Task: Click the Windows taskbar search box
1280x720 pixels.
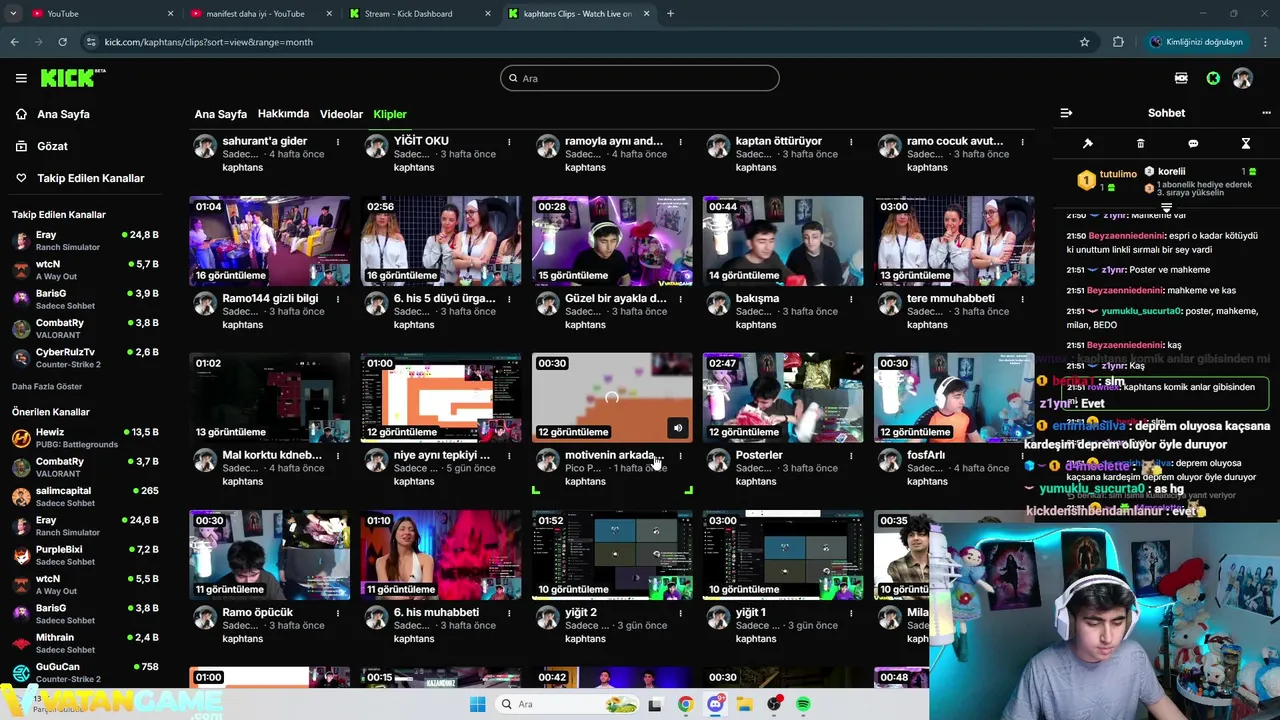Action: click(567, 704)
